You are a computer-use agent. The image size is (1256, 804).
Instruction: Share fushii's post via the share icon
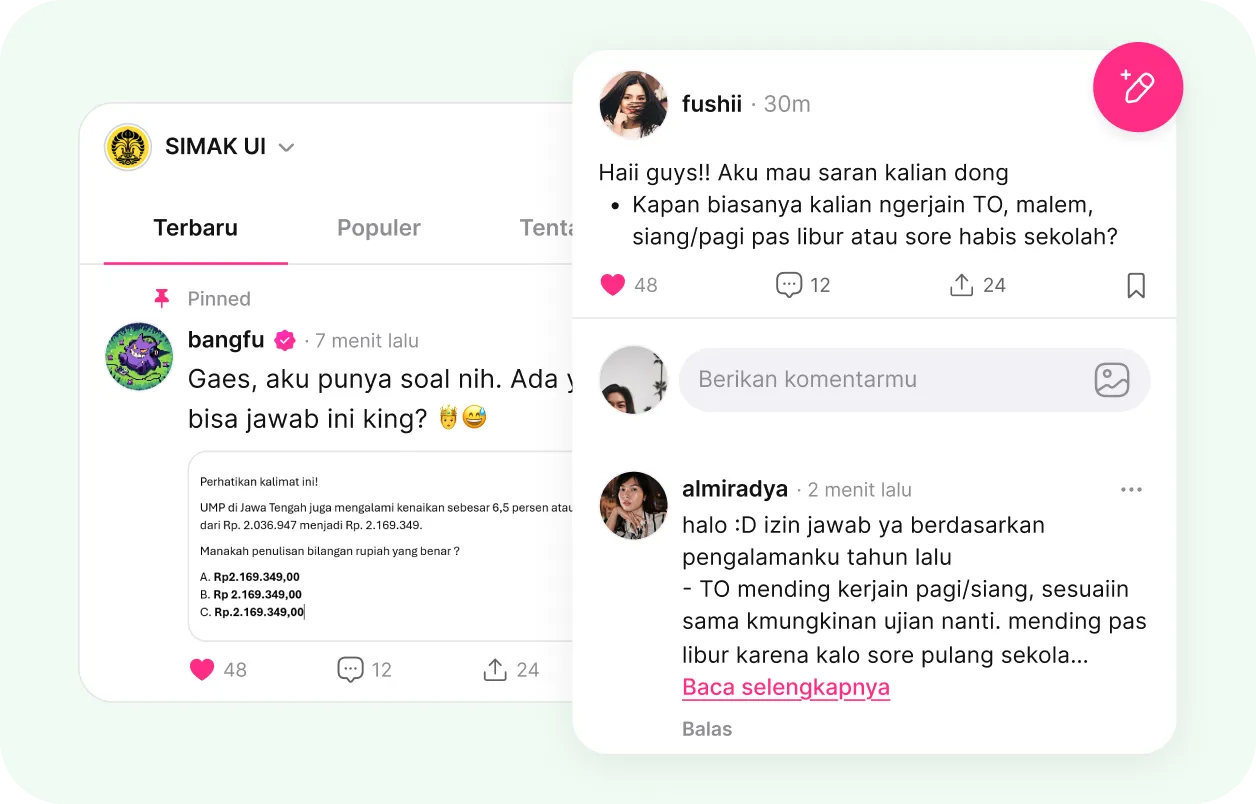tap(961, 285)
